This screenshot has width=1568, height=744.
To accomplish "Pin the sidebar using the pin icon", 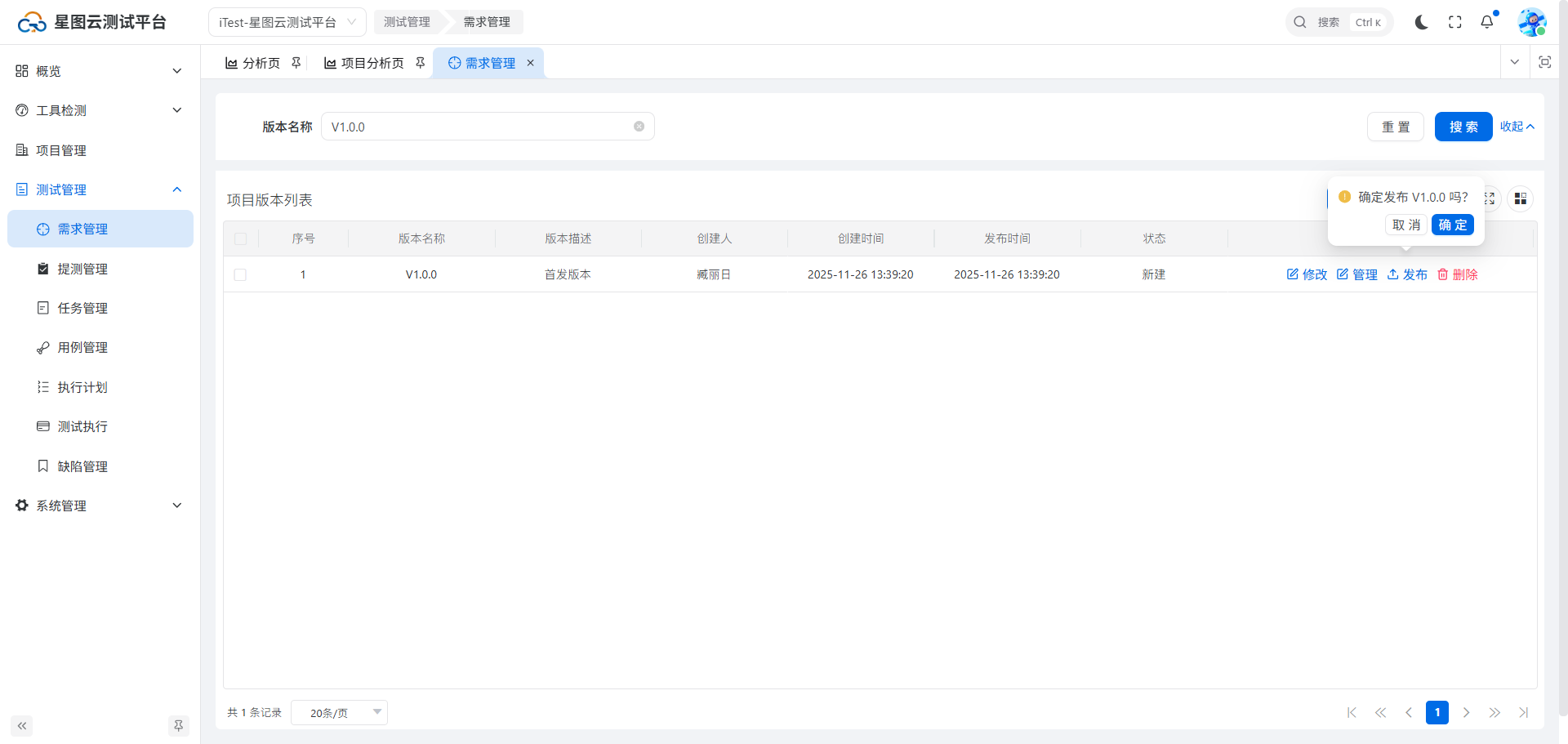I will coord(178,725).
